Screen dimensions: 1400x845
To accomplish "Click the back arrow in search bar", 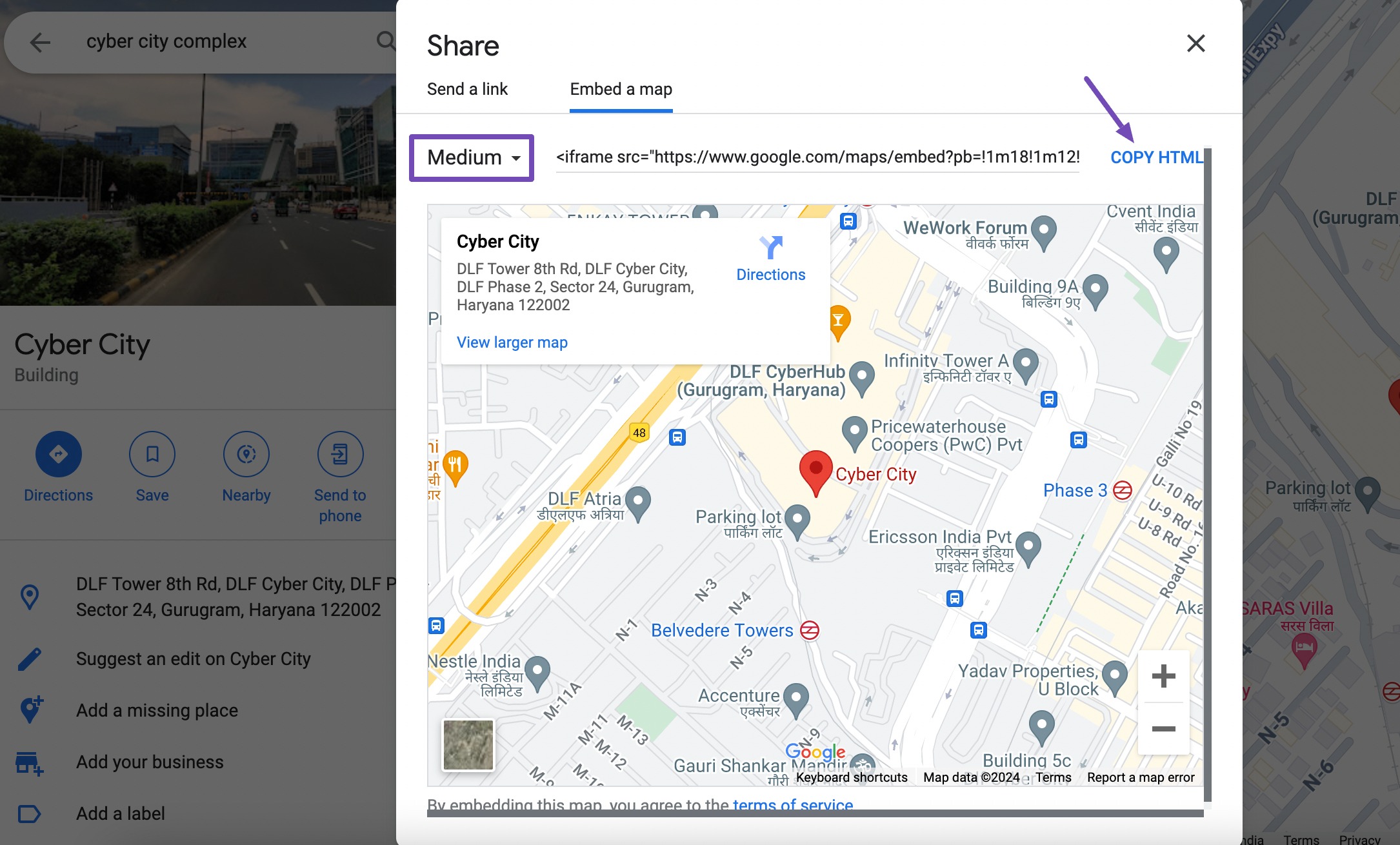I will [40, 43].
